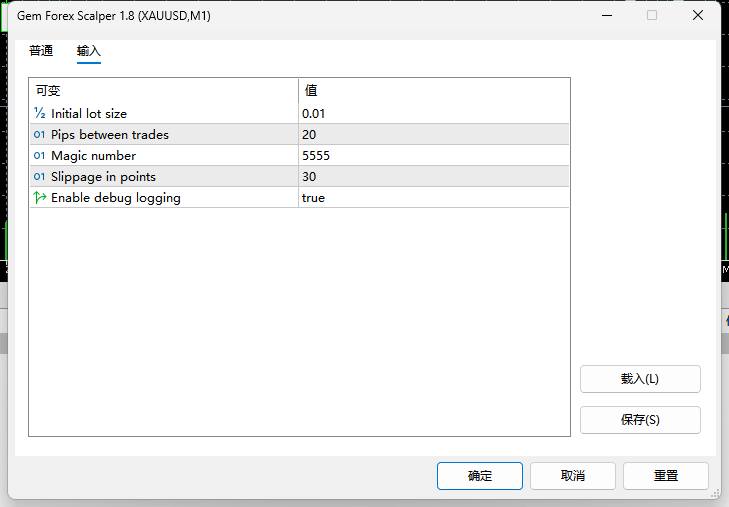The width and height of the screenshot is (729, 507).
Task: Edit the 0.01 lot size value
Action: (433, 113)
